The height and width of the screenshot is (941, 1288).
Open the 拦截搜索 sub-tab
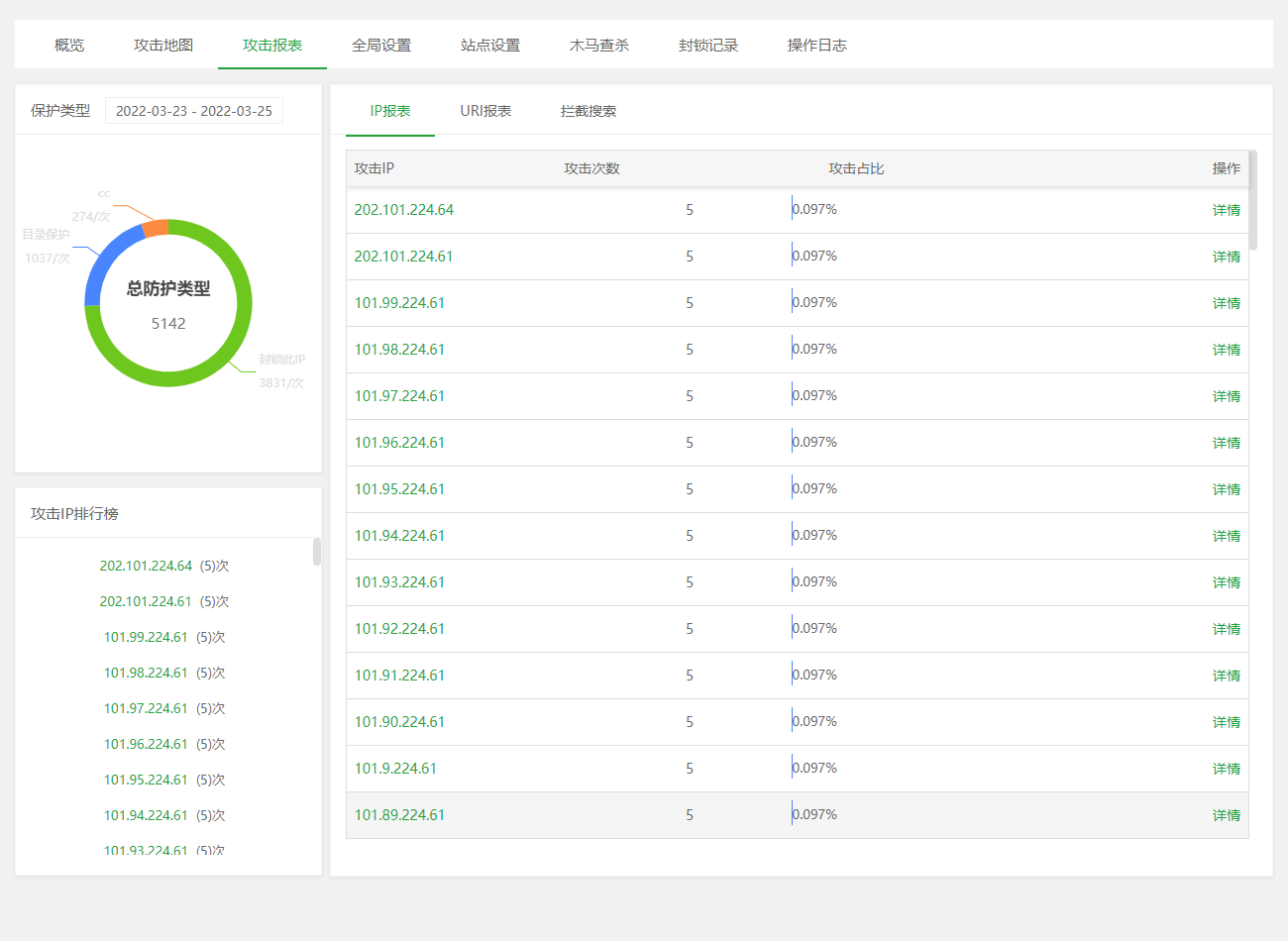point(589,111)
